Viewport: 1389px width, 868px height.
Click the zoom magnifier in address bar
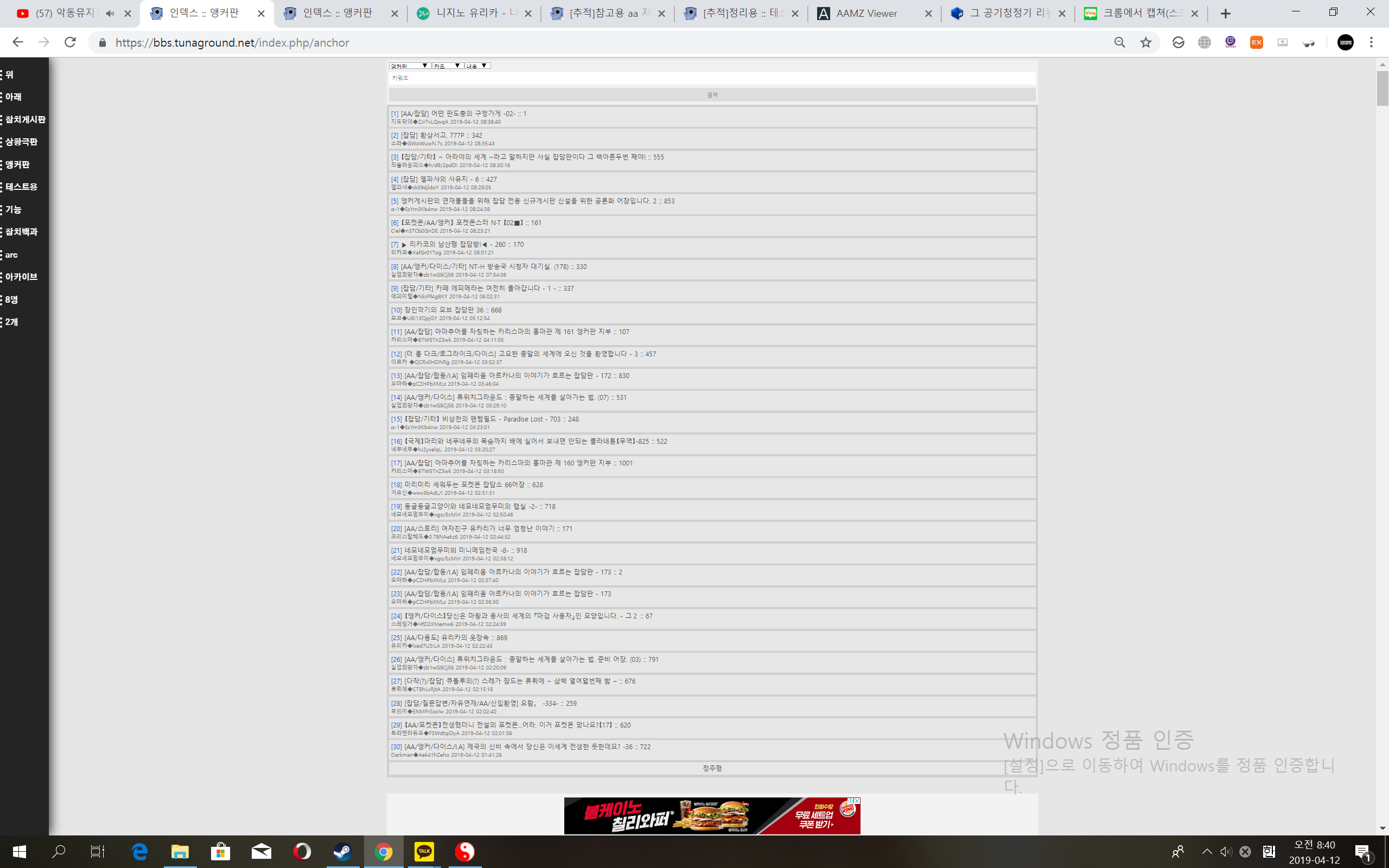[1119, 42]
